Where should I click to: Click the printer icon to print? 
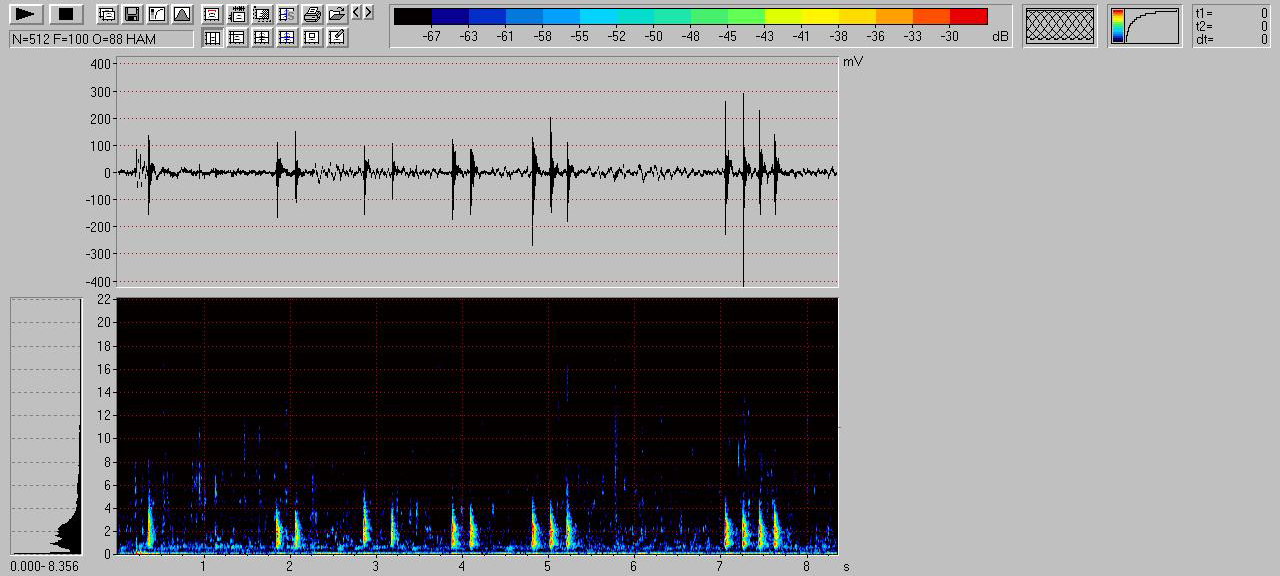(x=312, y=14)
